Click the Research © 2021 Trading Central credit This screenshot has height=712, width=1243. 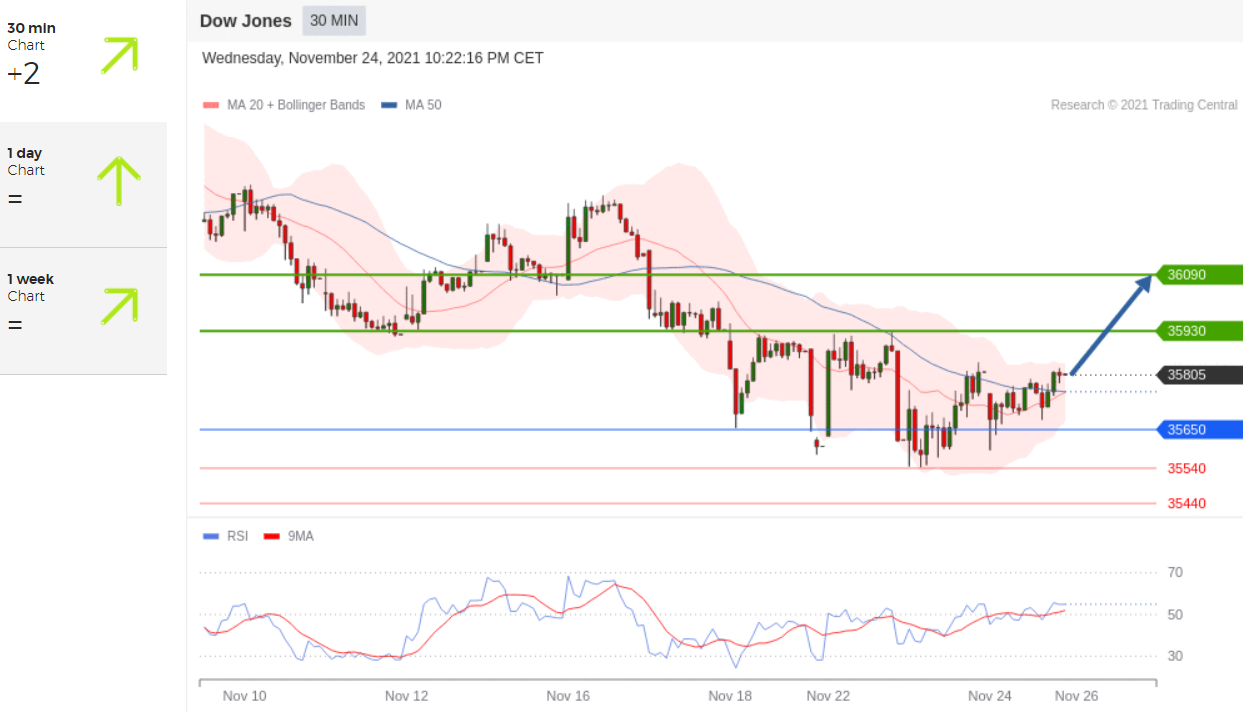pyautogui.click(x=1144, y=105)
